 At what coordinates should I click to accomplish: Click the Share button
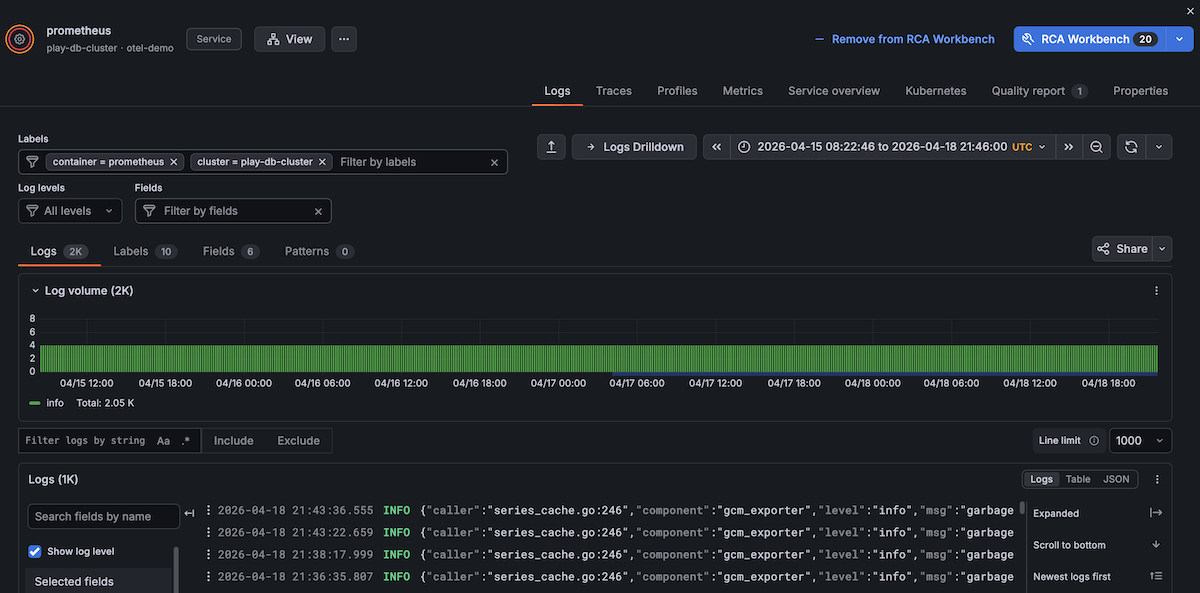click(x=1122, y=249)
